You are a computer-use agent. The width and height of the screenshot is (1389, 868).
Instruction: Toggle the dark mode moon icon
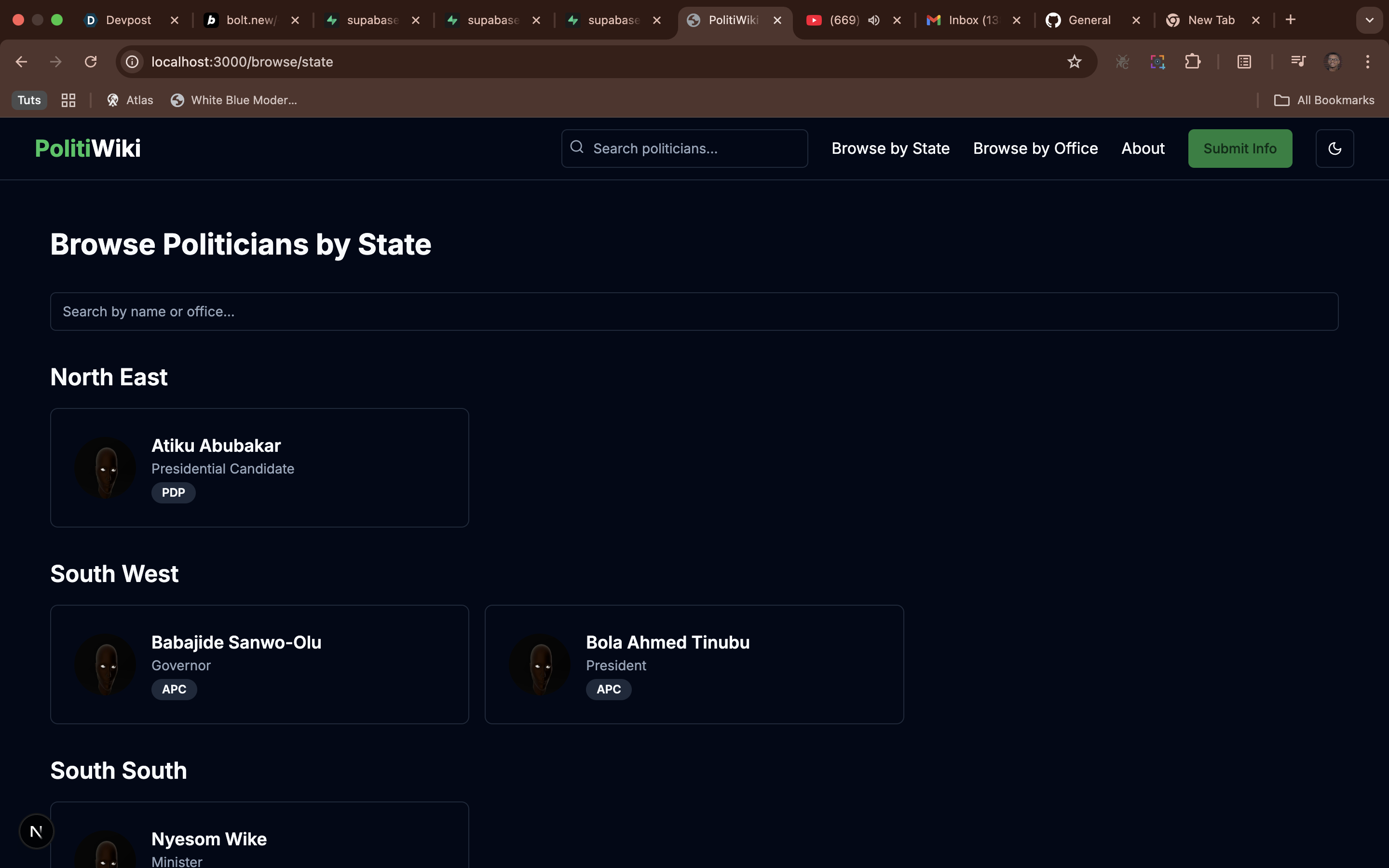(1335, 149)
